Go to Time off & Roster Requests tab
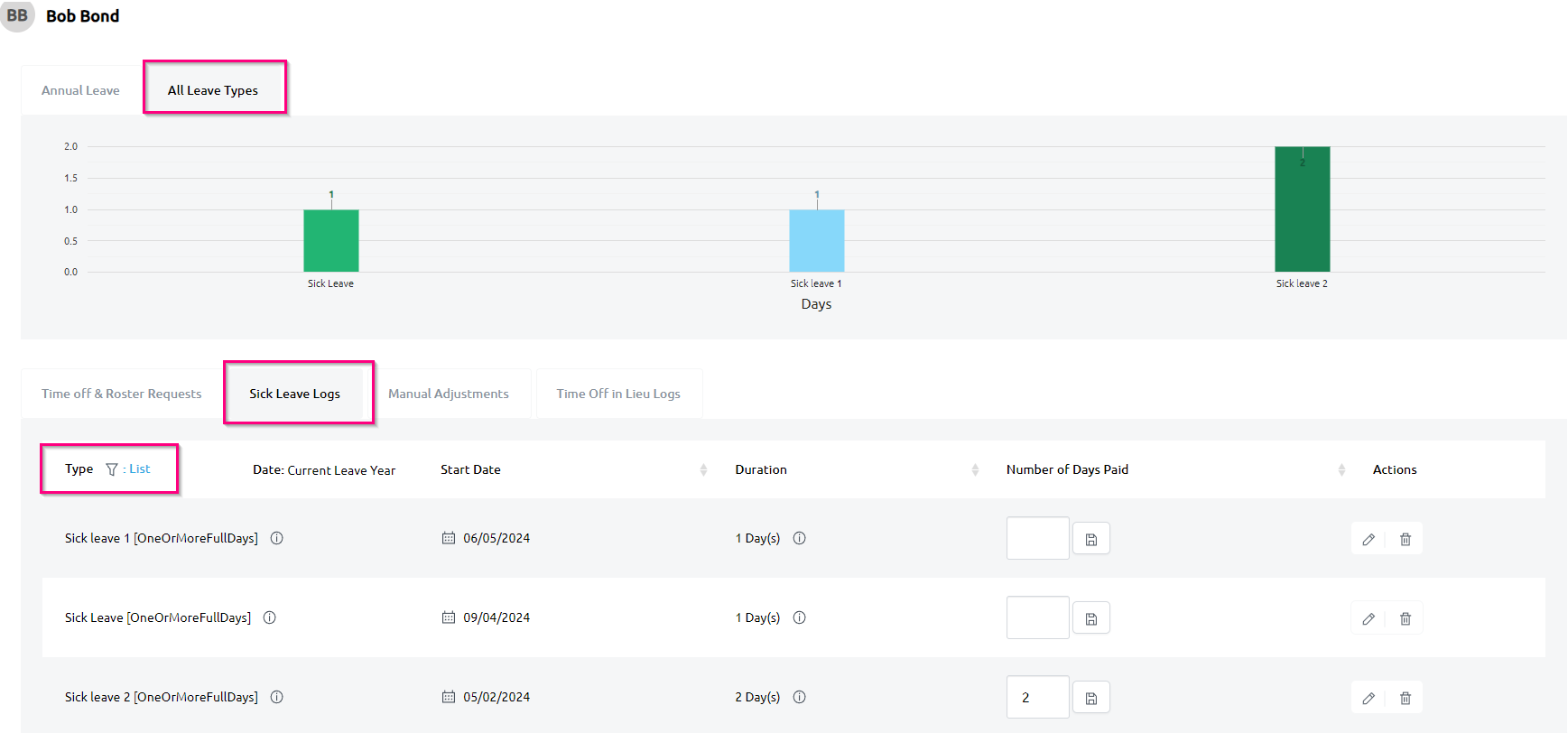The image size is (1568, 733). (121, 394)
